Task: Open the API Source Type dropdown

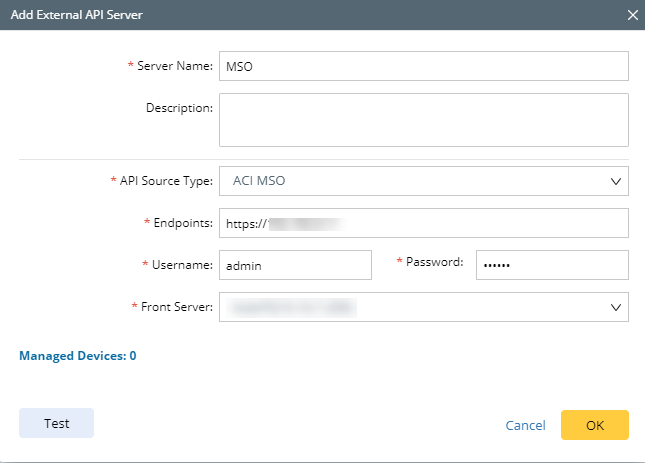Action: pos(410,181)
